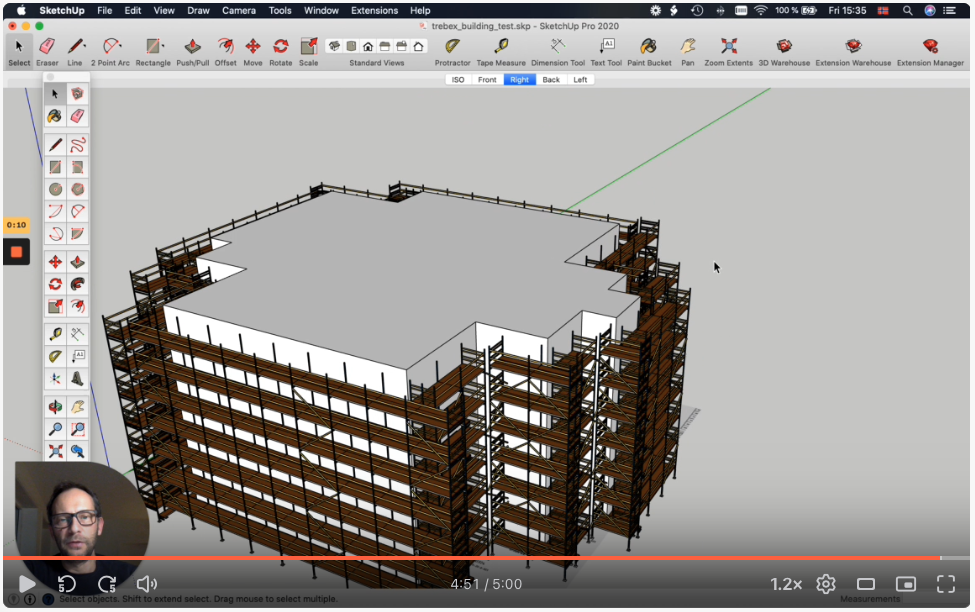Open the Draw menu

198,11
